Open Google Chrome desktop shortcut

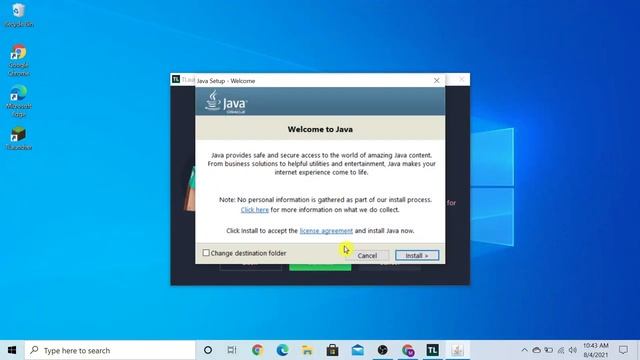19,60
